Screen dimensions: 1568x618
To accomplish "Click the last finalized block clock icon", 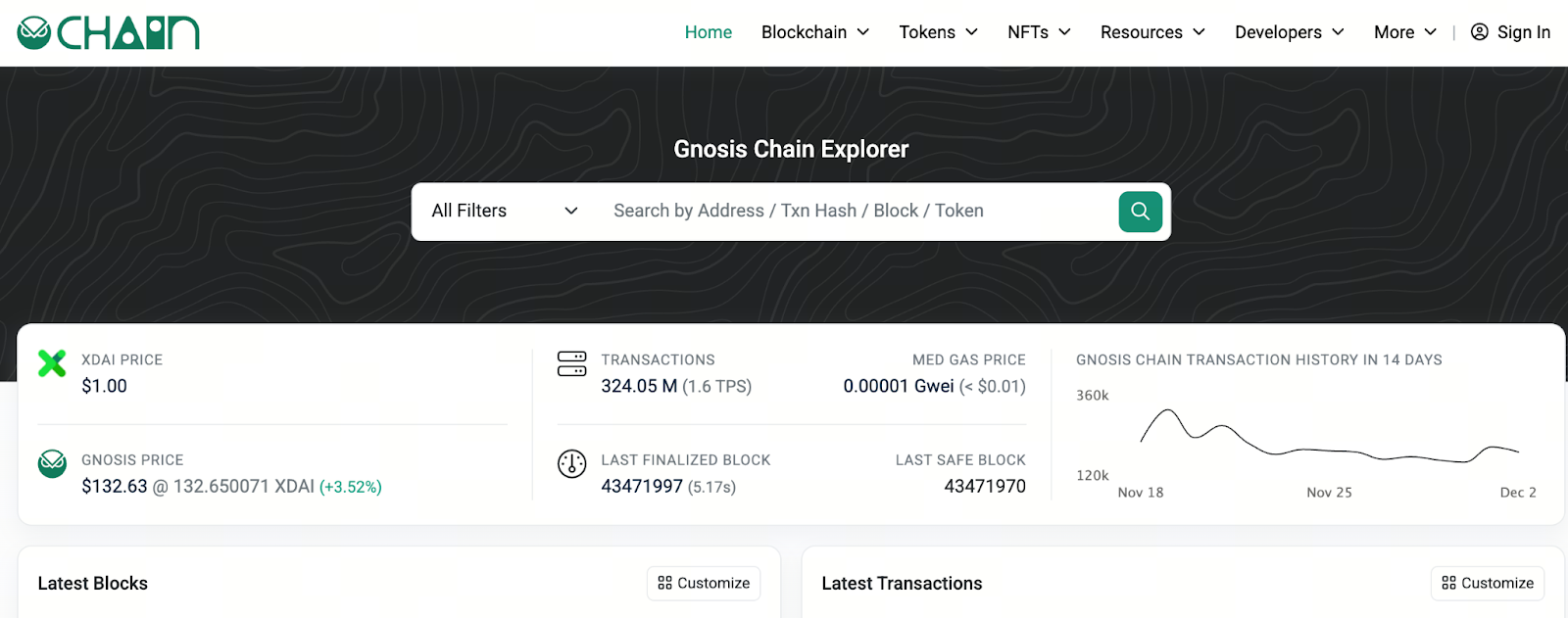I will point(571,463).
